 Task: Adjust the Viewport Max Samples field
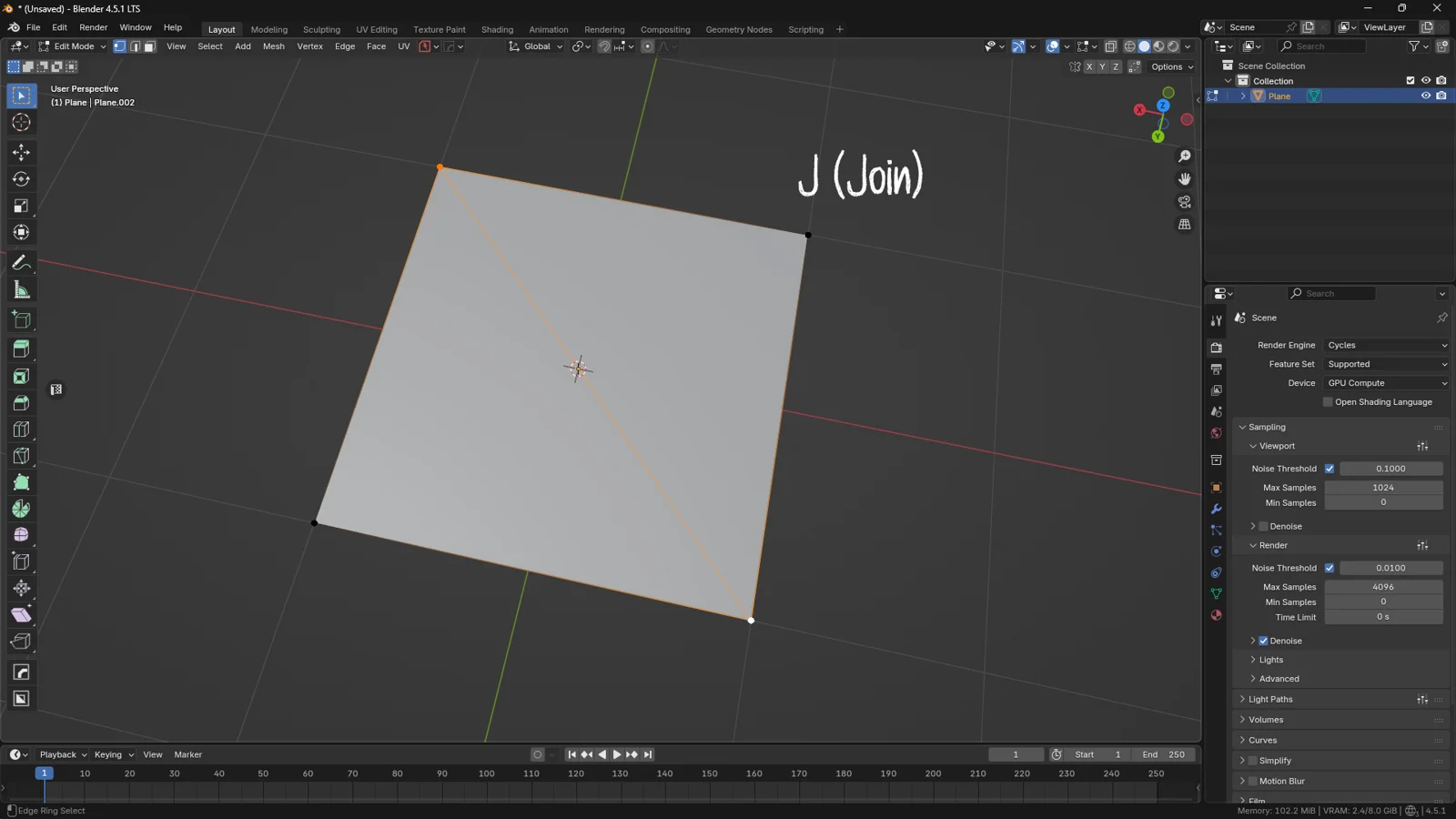coord(1383,488)
